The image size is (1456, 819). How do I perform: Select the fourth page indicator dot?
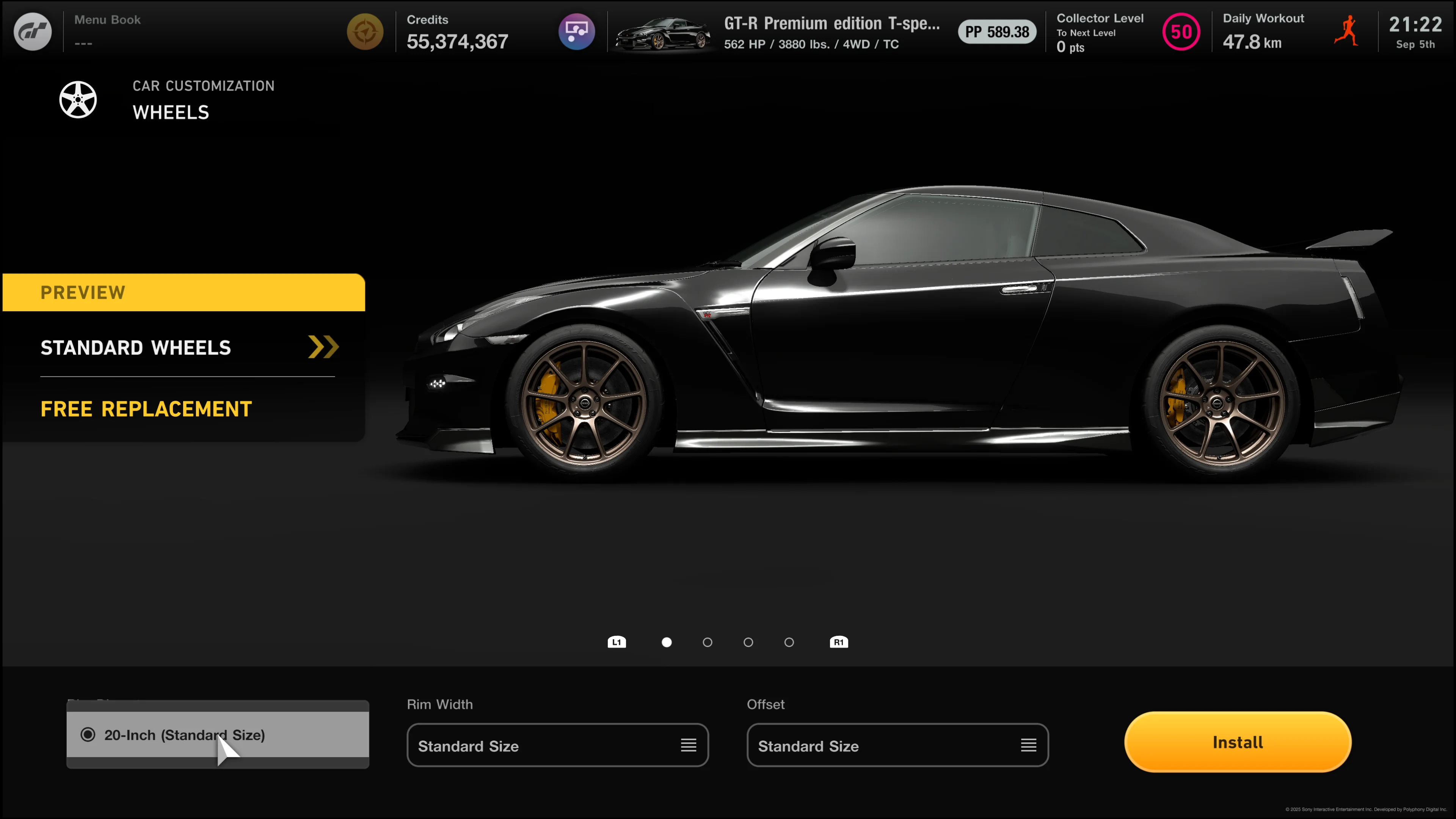(x=789, y=642)
